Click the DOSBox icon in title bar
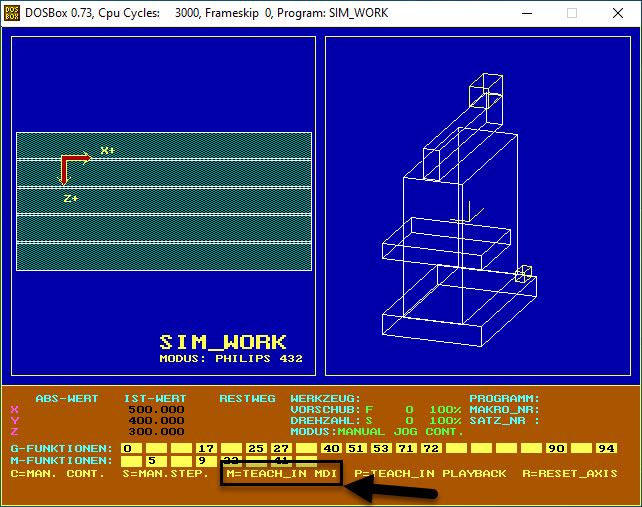Screen dimensions: 642x507 point(12,13)
